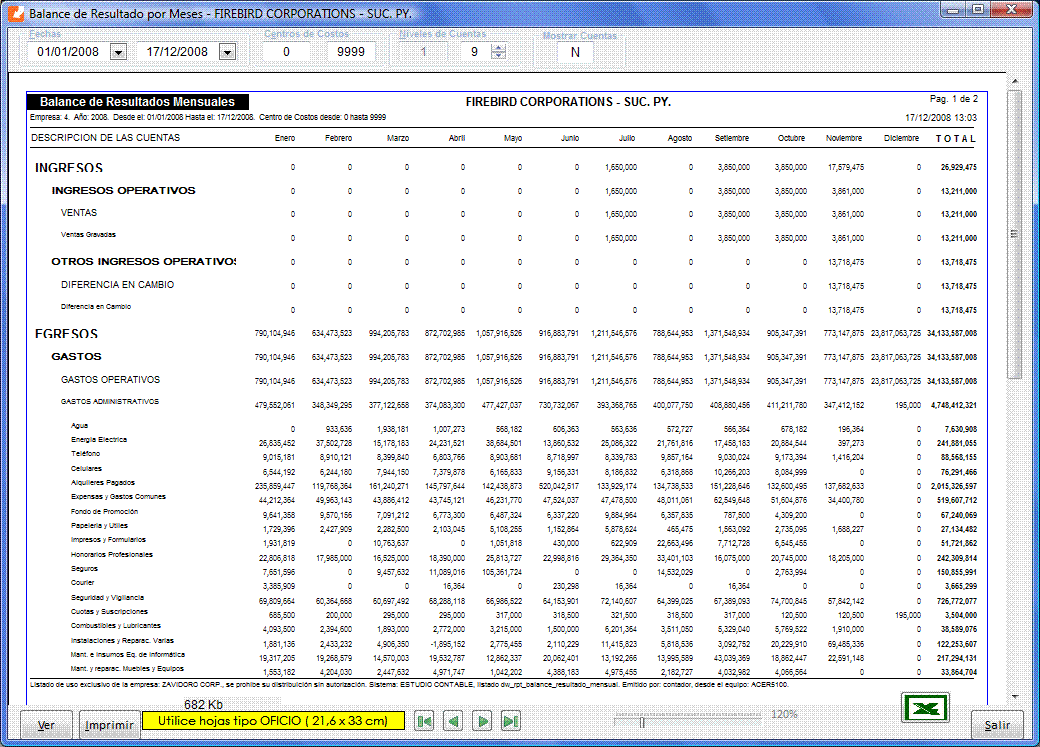This screenshot has width=1040, height=747.
Task: Click the Mostrar Cuentas N field
Action: point(574,53)
